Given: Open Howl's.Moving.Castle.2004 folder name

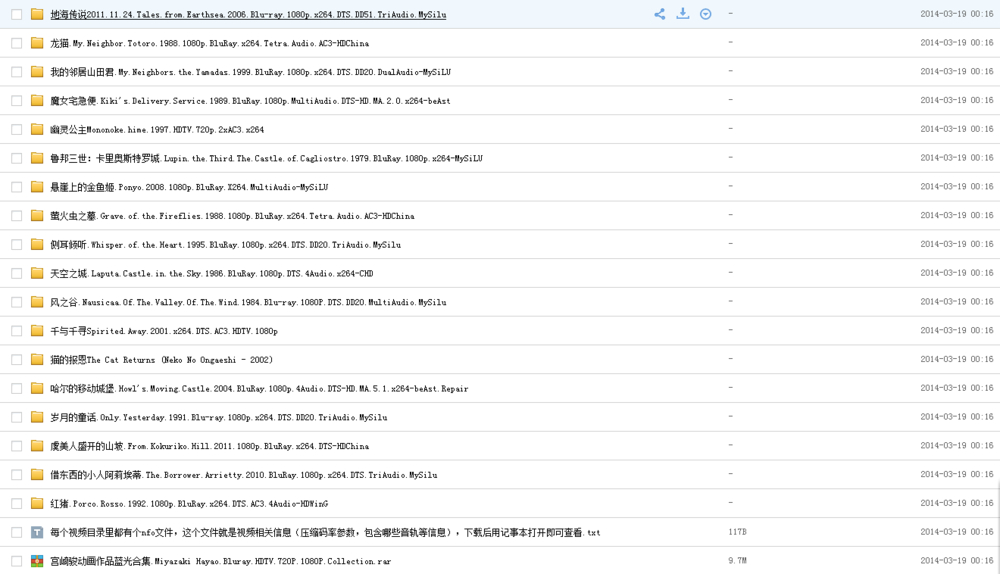Looking at the screenshot, I should tap(259, 388).
